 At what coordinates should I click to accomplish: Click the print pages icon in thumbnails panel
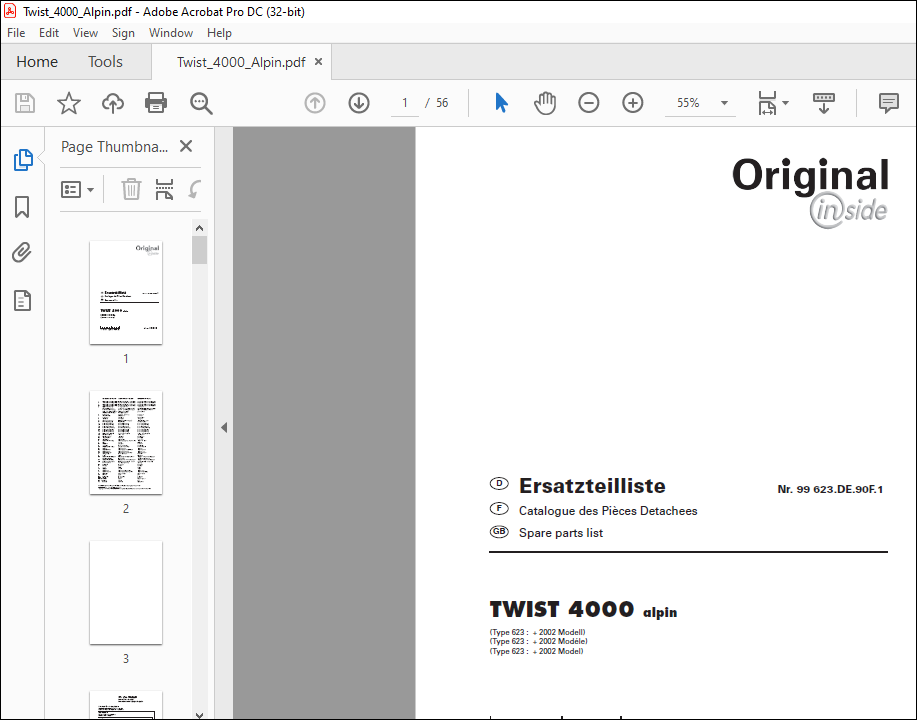click(x=164, y=190)
